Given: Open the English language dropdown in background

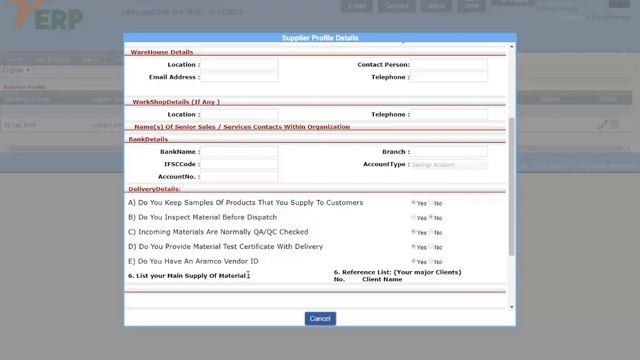Looking at the screenshot, I should (x=16, y=70).
